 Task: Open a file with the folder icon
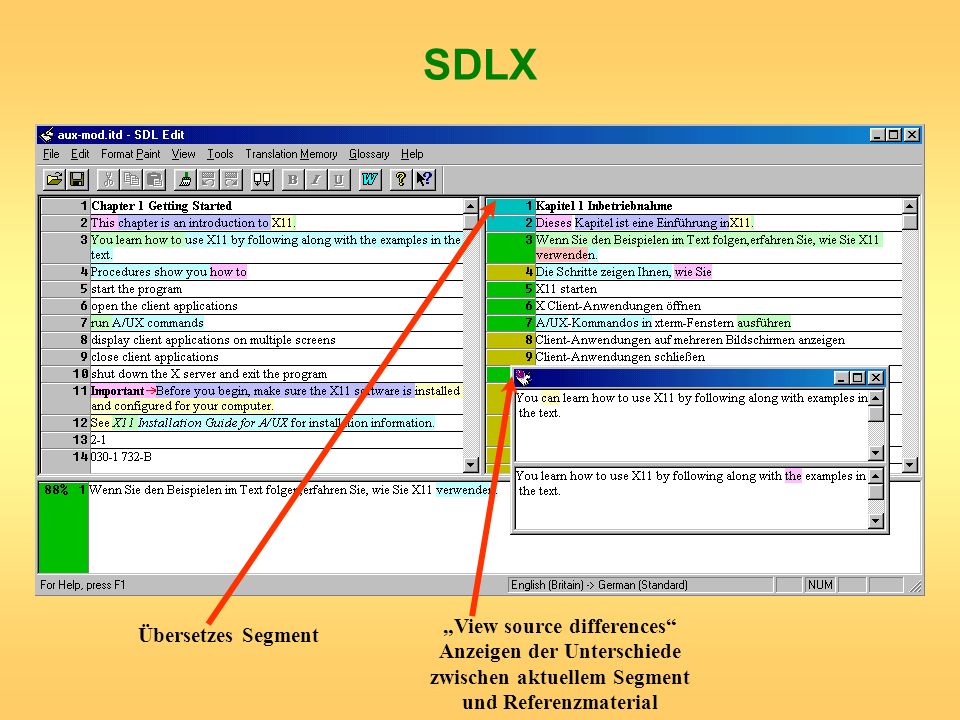[54, 179]
